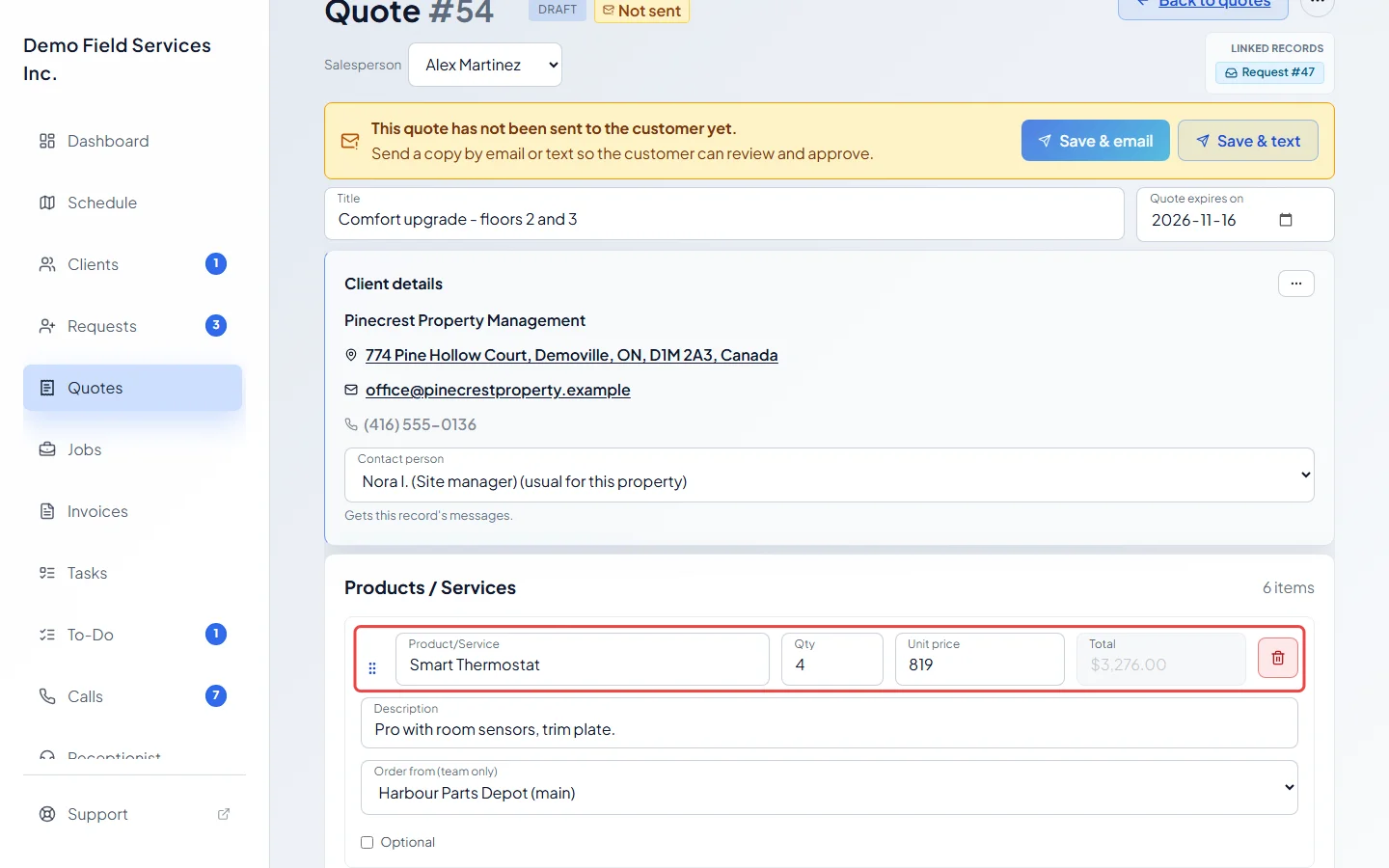The height and width of the screenshot is (868, 1389).
Task: Click the Calls phone icon
Action: coord(47,696)
